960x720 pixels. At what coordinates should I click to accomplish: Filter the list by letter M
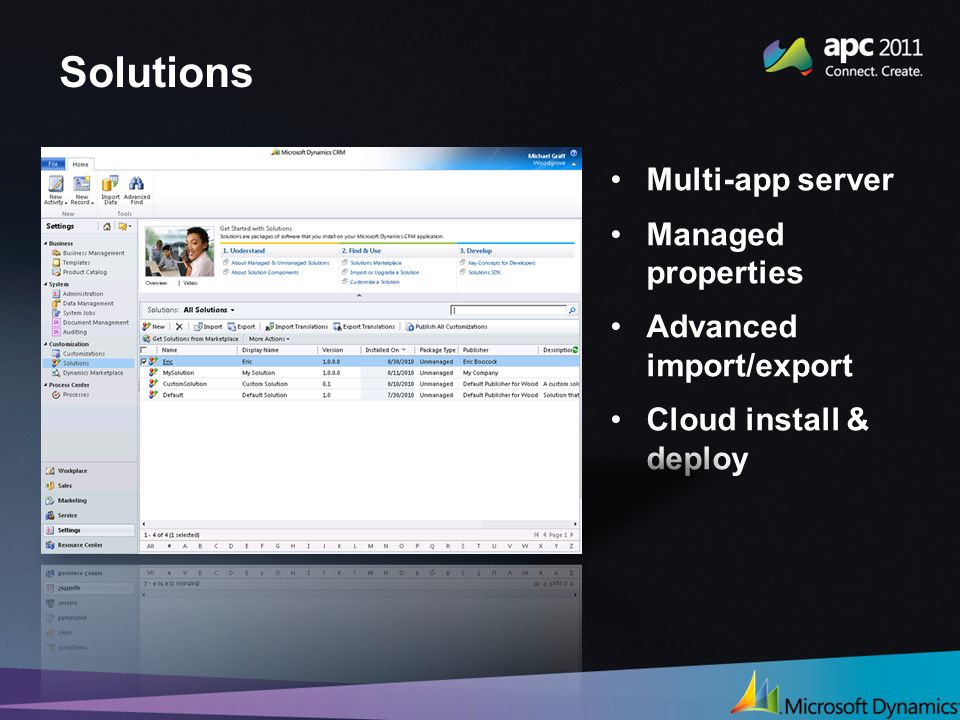[x=370, y=546]
